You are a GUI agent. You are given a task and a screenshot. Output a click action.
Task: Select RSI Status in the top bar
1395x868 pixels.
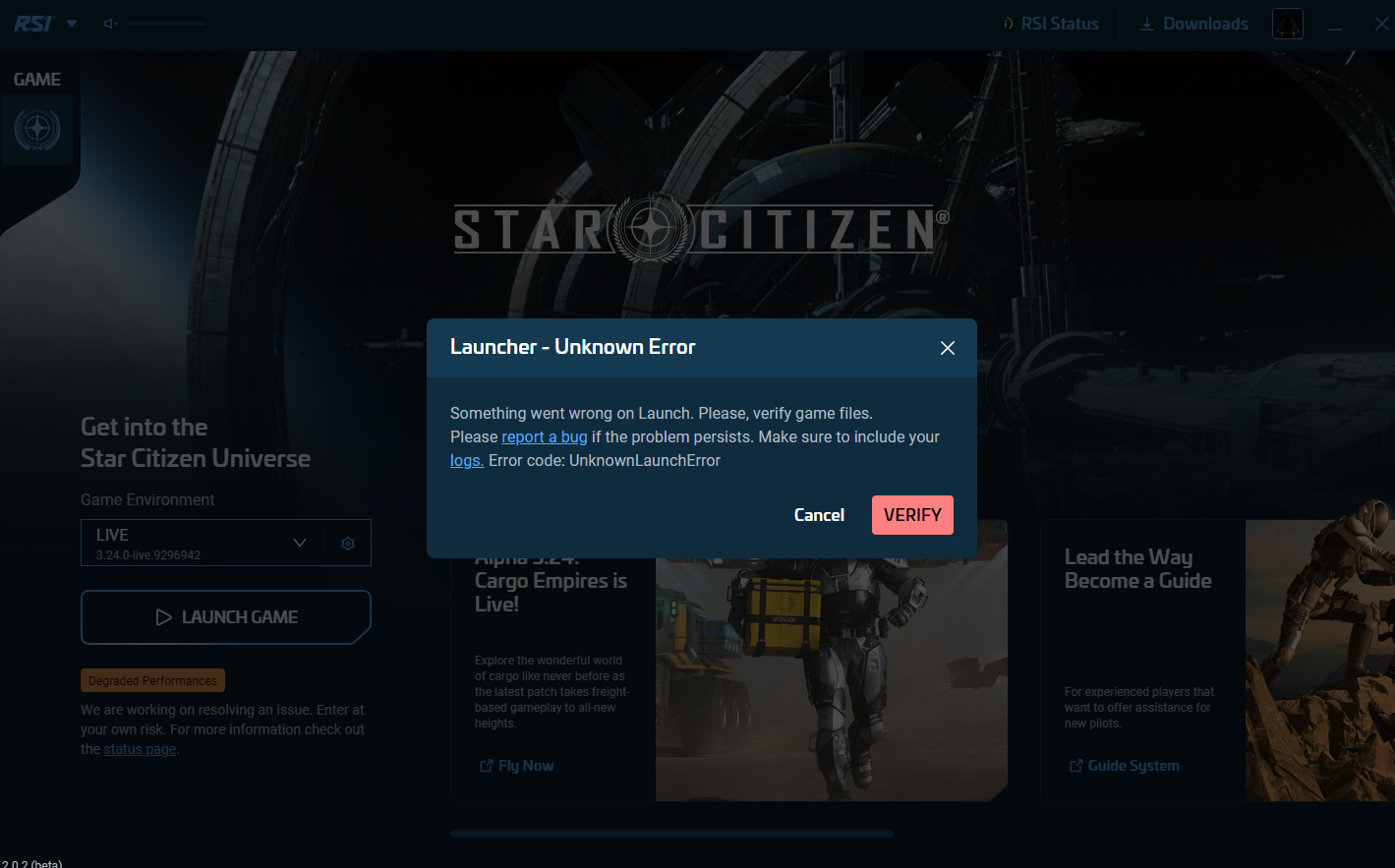(x=1059, y=23)
